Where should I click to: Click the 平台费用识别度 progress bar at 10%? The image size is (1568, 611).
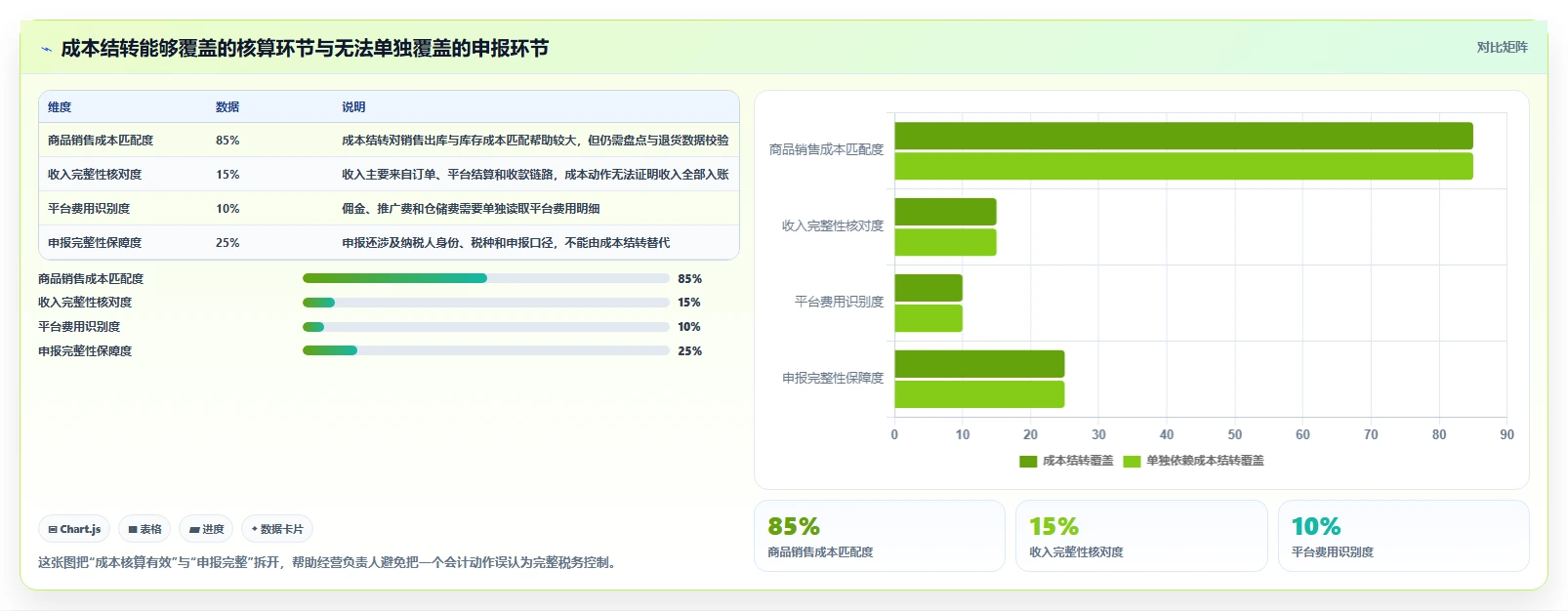point(486,327)
